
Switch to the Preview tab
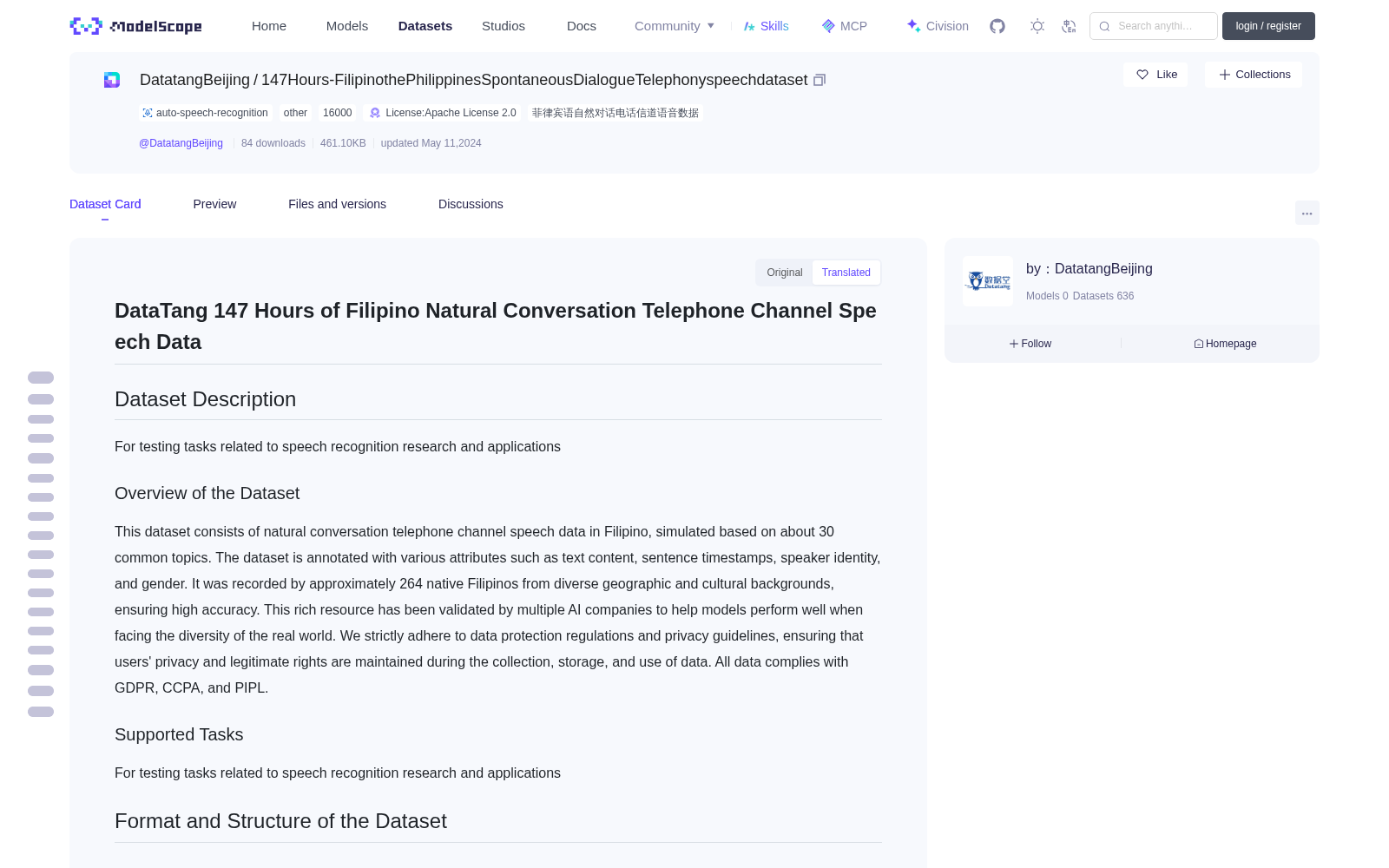(x=214, y=204)
